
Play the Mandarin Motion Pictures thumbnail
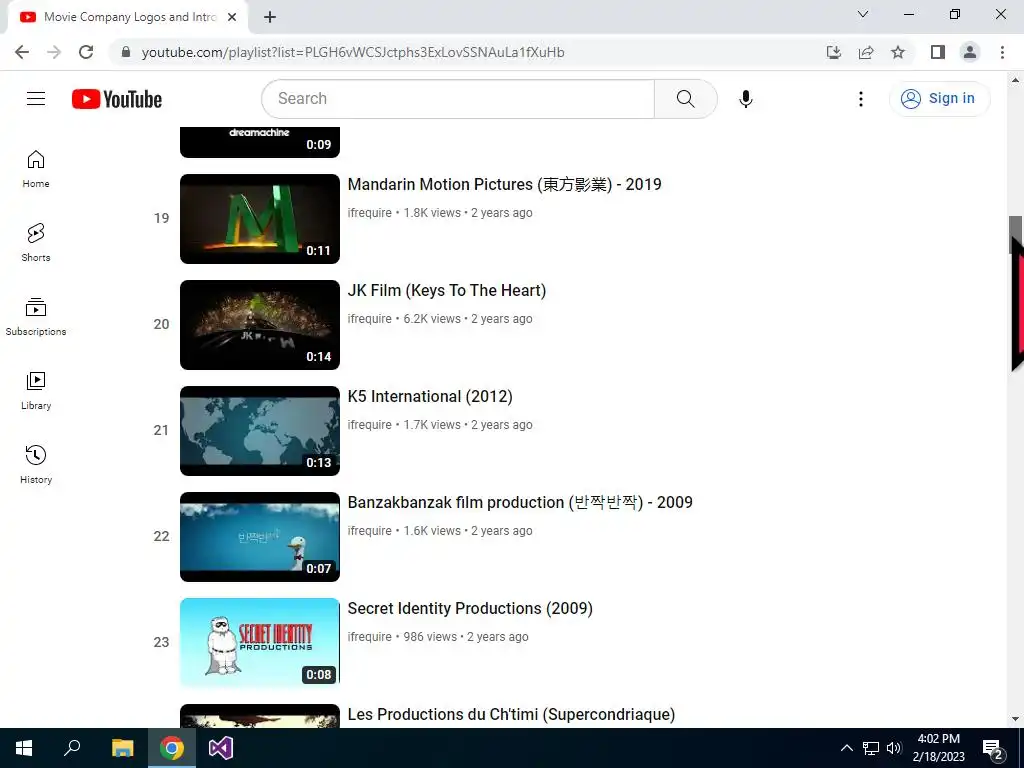pos(260,219)
